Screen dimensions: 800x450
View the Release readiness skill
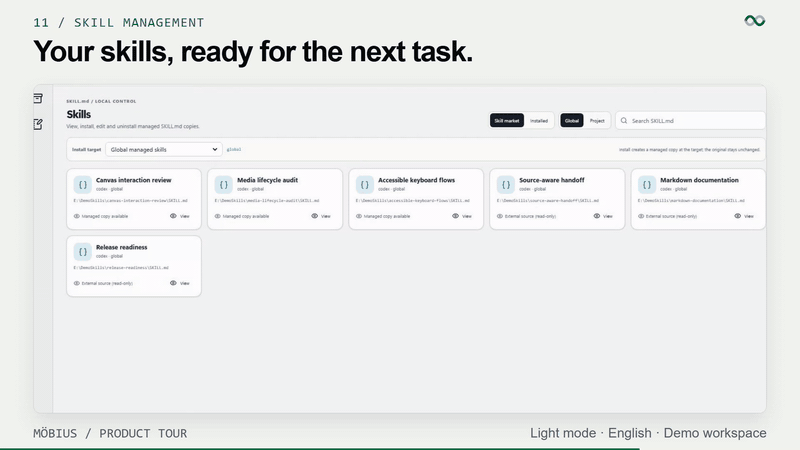click(x=180, y=283)
